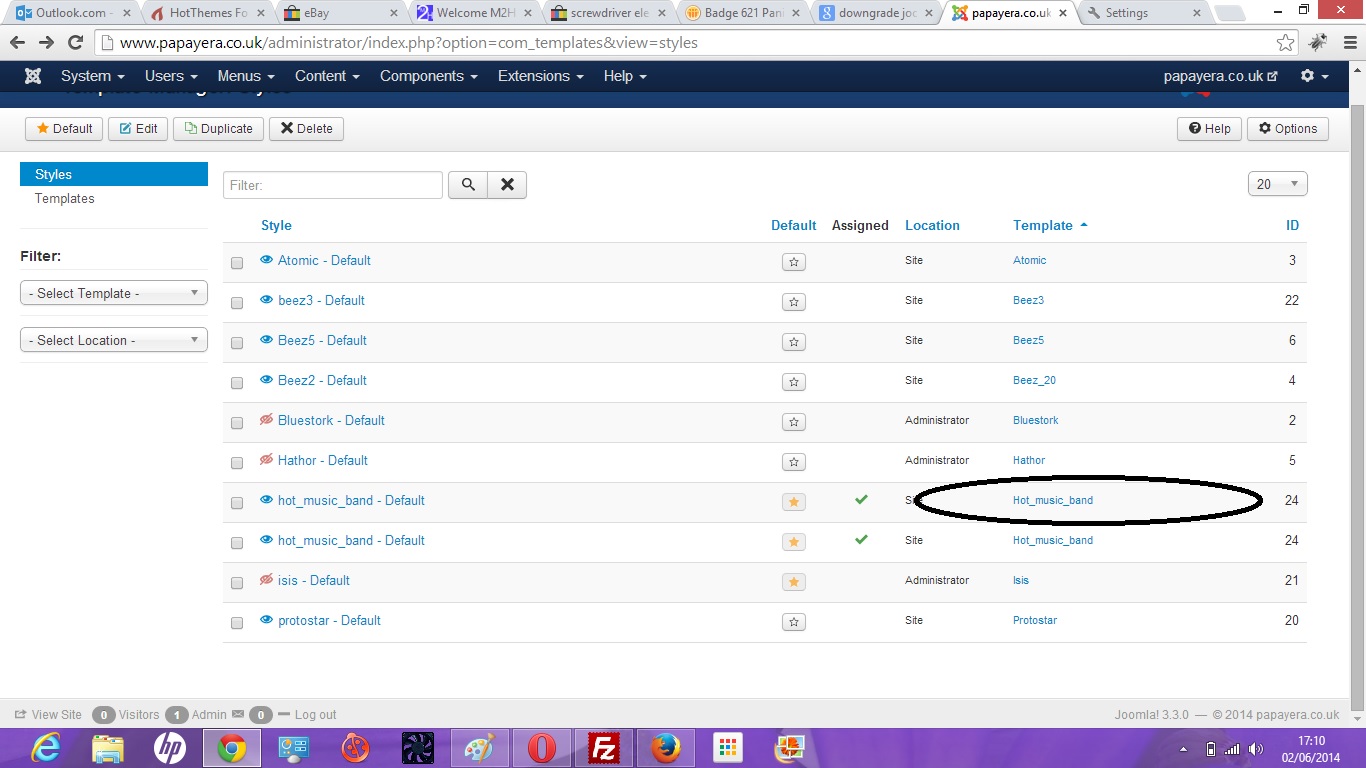Viewport: 1366px width, 768px height.
Task: Open FileZilla from the taskbar
Action: (604, 747)
